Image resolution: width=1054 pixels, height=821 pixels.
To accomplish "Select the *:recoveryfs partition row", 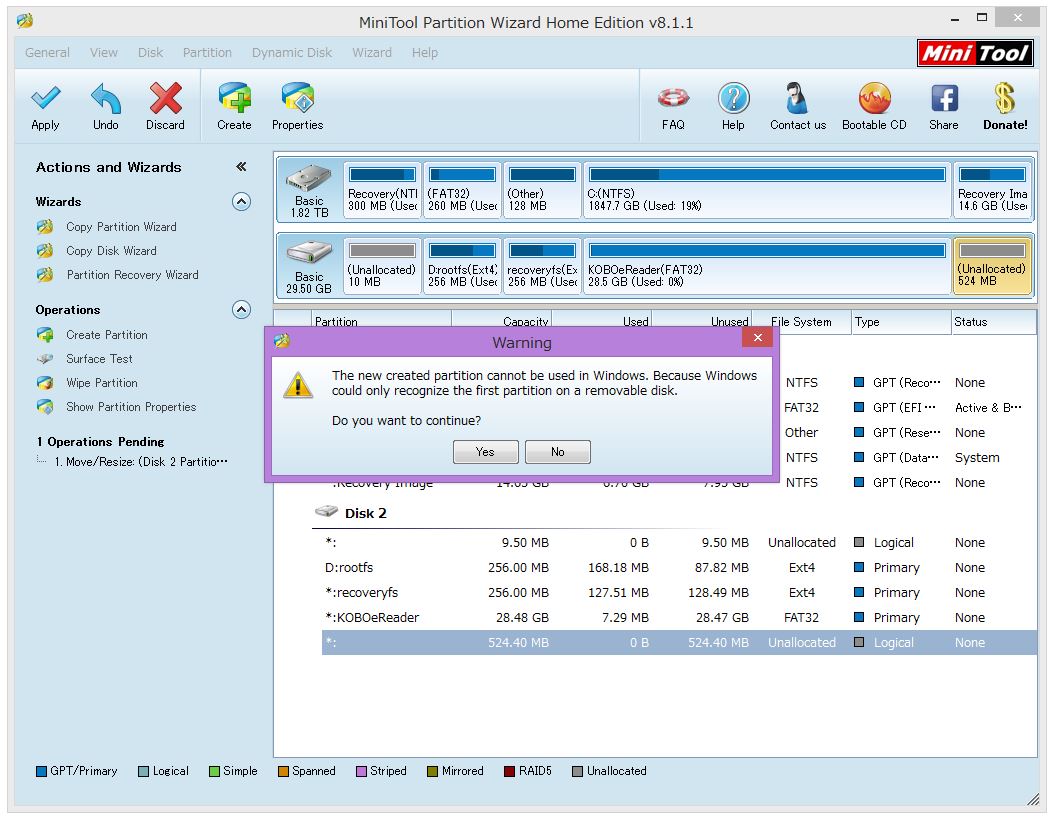I will (x=679, y=592).
